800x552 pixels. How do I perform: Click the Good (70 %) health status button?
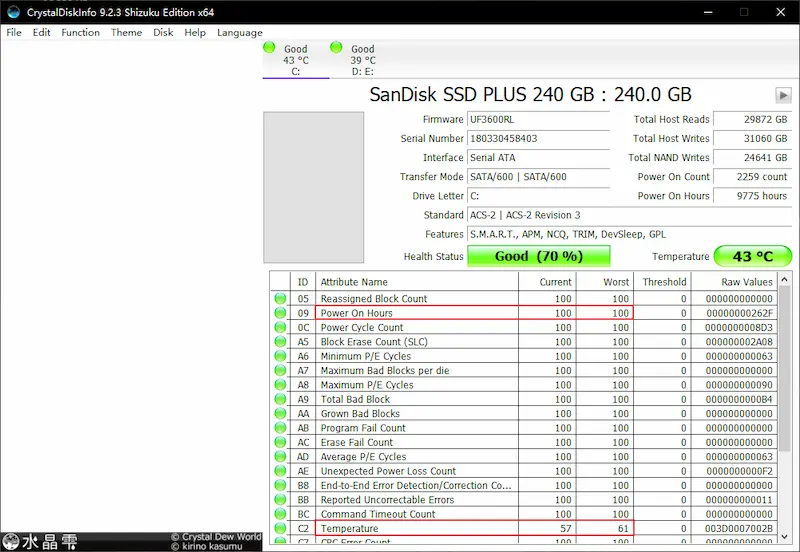[x=538, y=256]
